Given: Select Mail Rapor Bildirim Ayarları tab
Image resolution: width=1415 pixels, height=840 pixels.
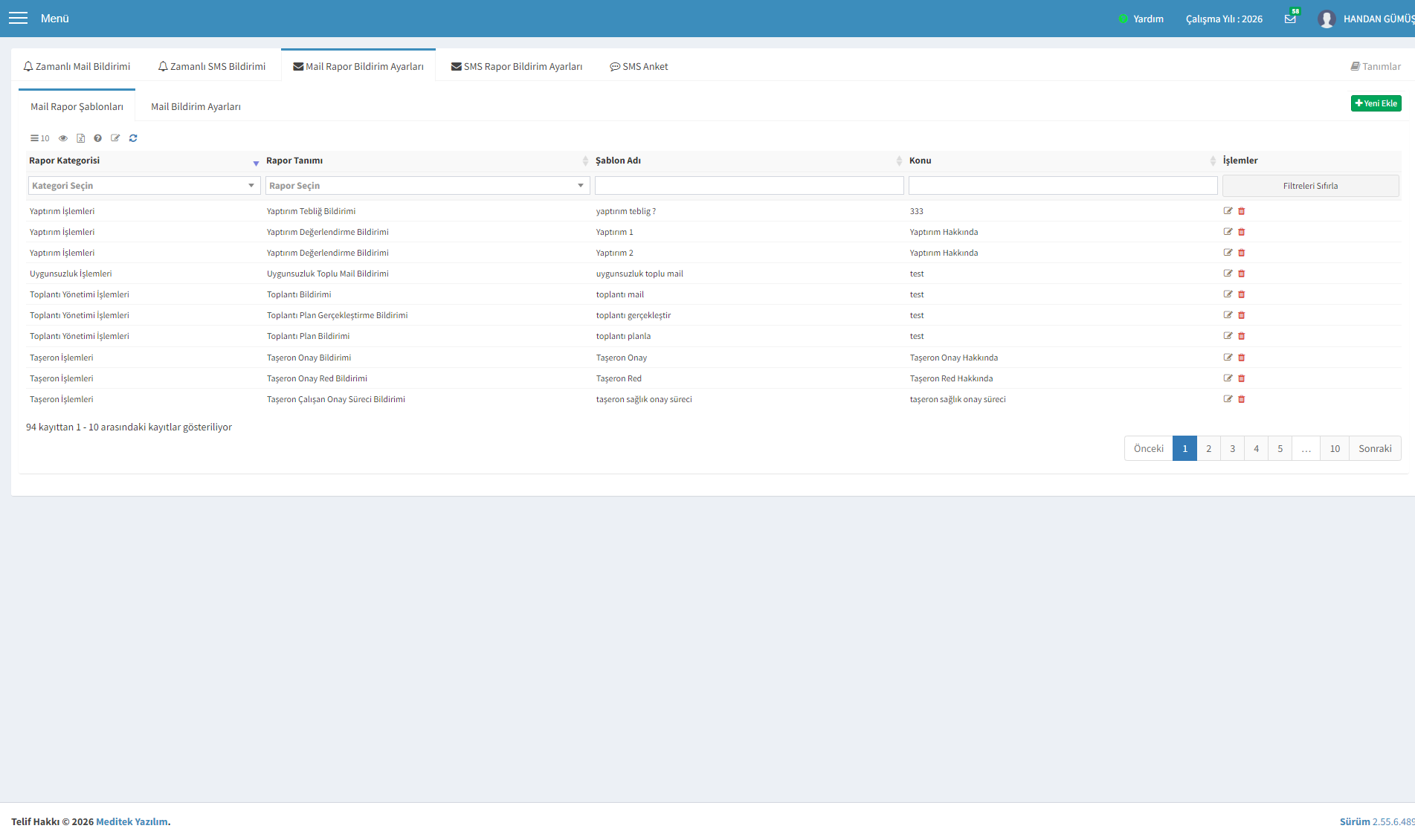Looking at the screenshot, I should (x=358, y=66).
